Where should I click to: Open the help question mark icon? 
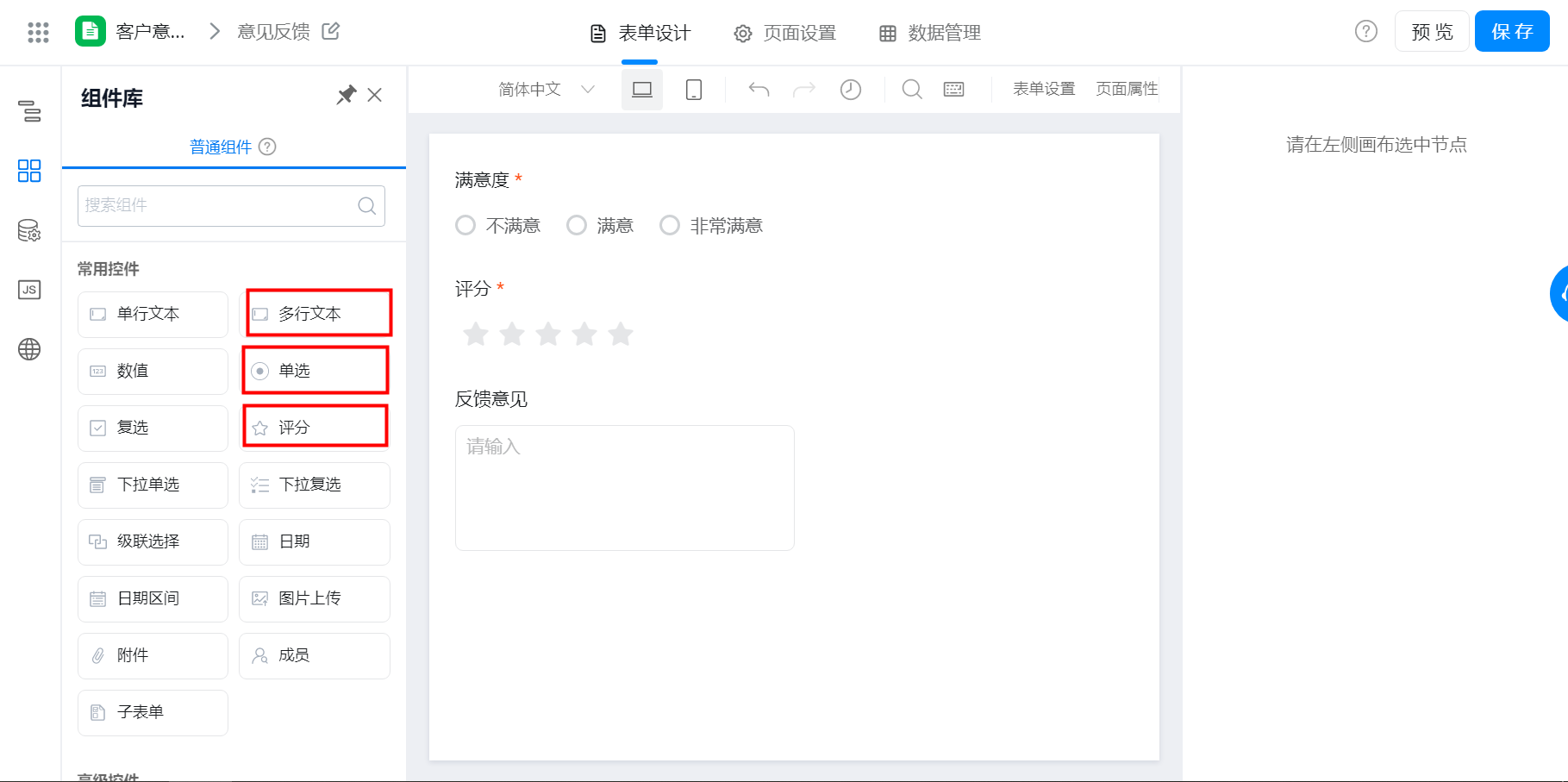click(x=1366, y=31)
